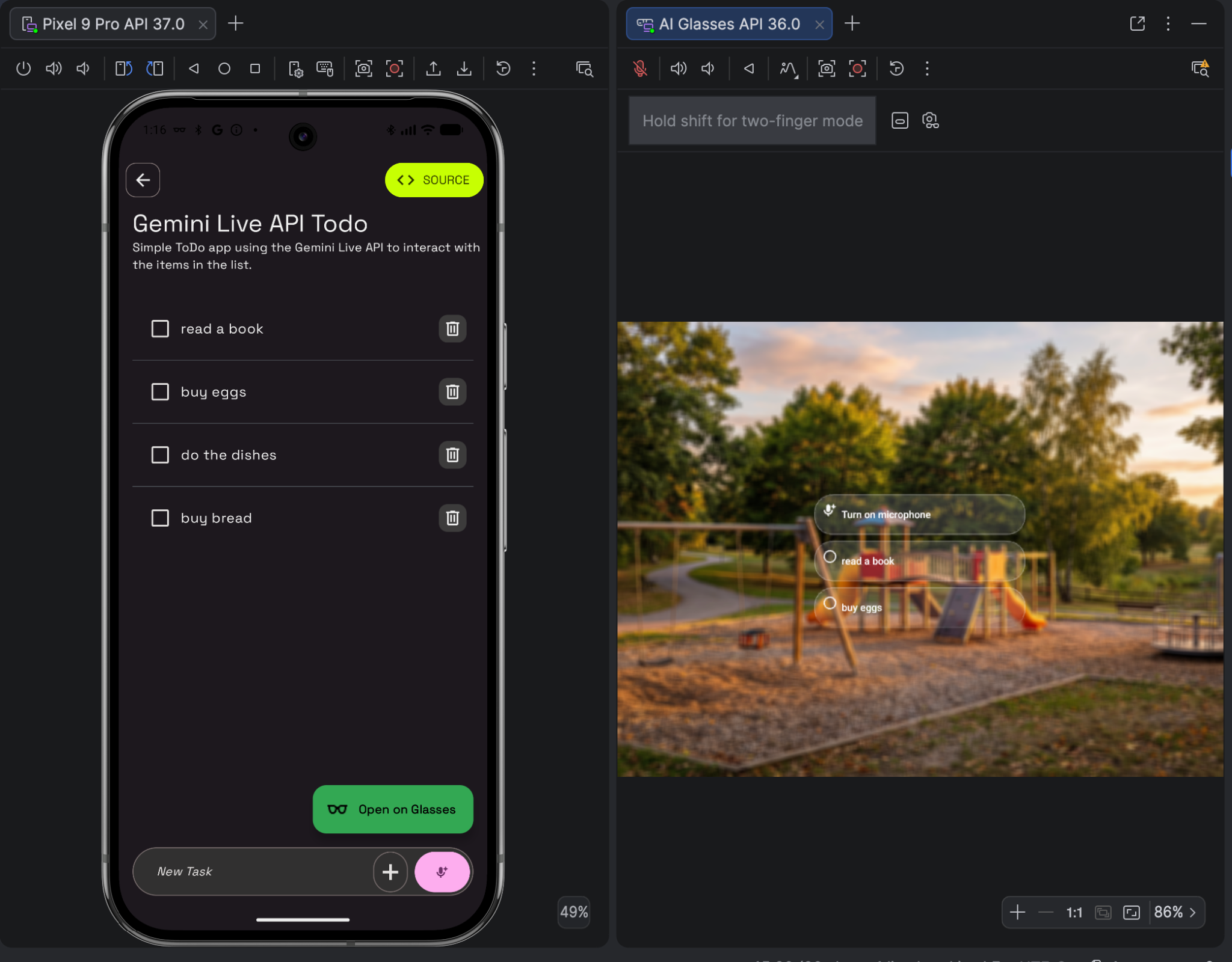Start screen recording on AI Glasses
1232x962 pixels.
point(857,69)
